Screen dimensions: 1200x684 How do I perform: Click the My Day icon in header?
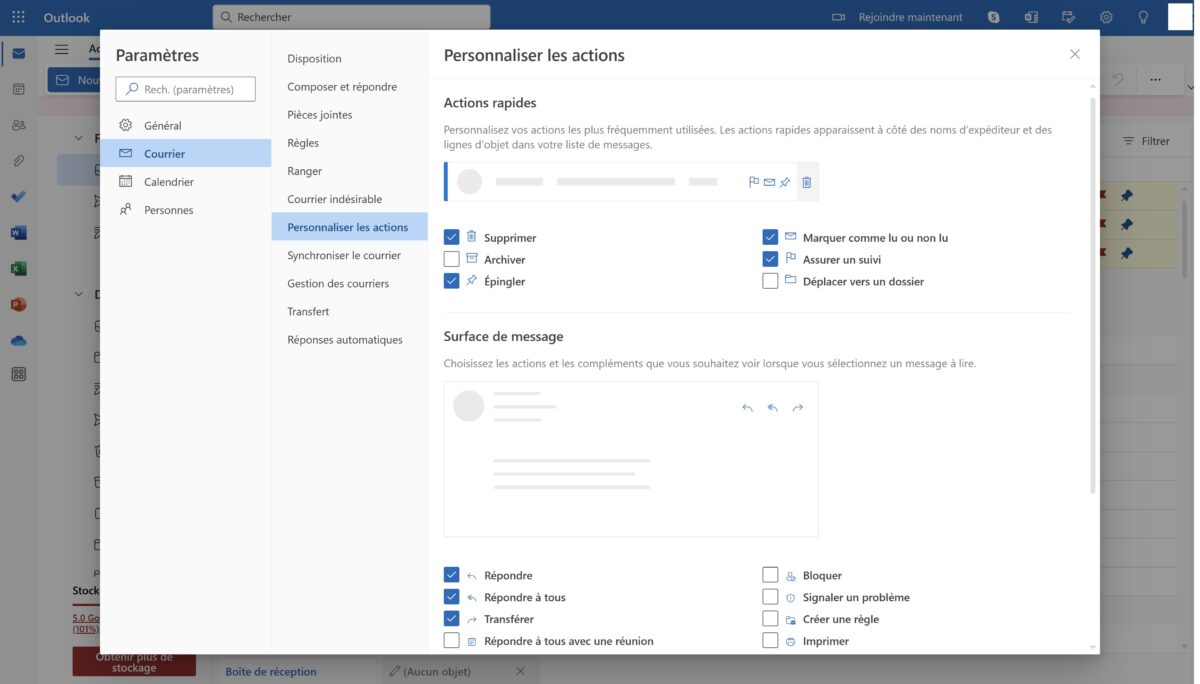tap(1068, 17)
